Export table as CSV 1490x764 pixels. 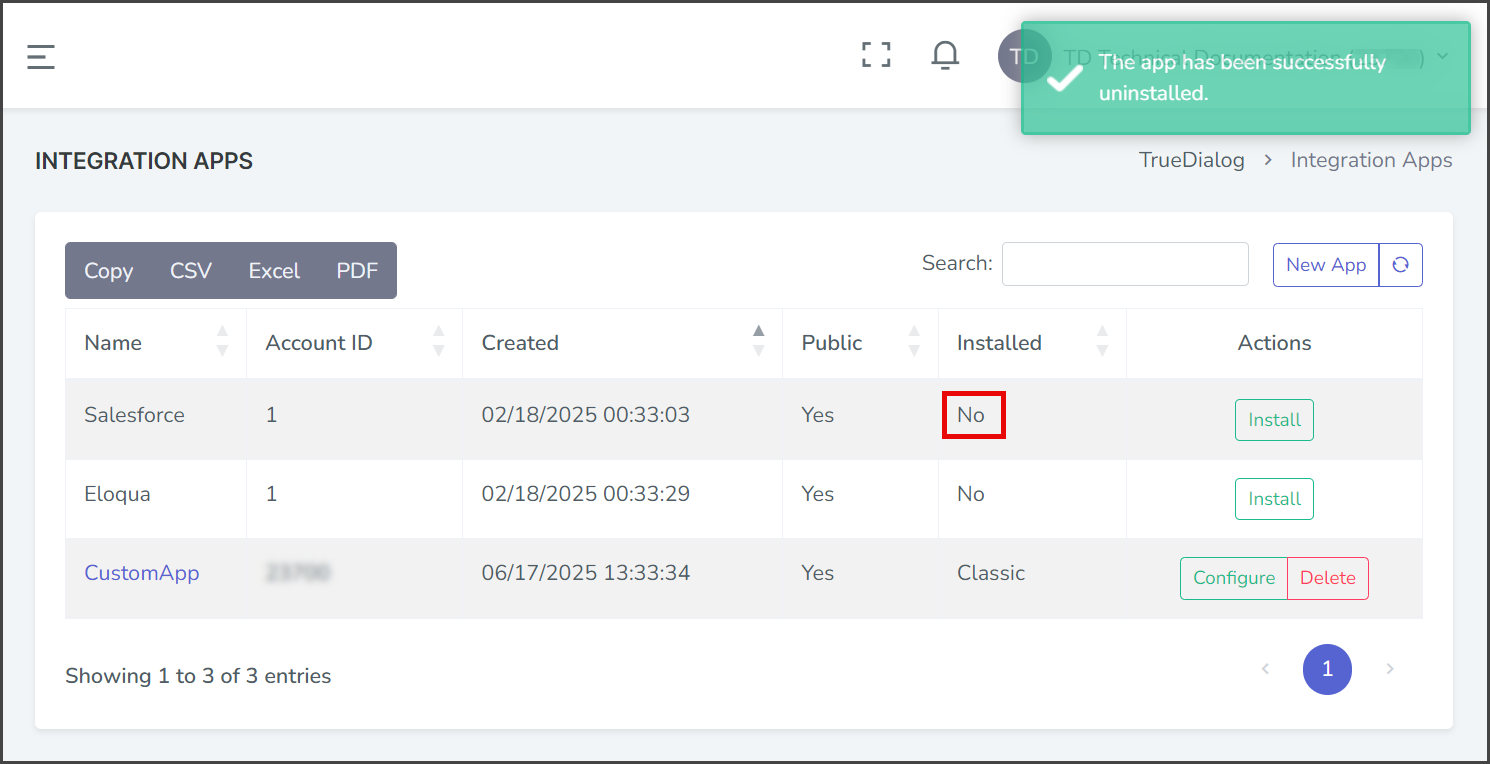coord(191,271)
